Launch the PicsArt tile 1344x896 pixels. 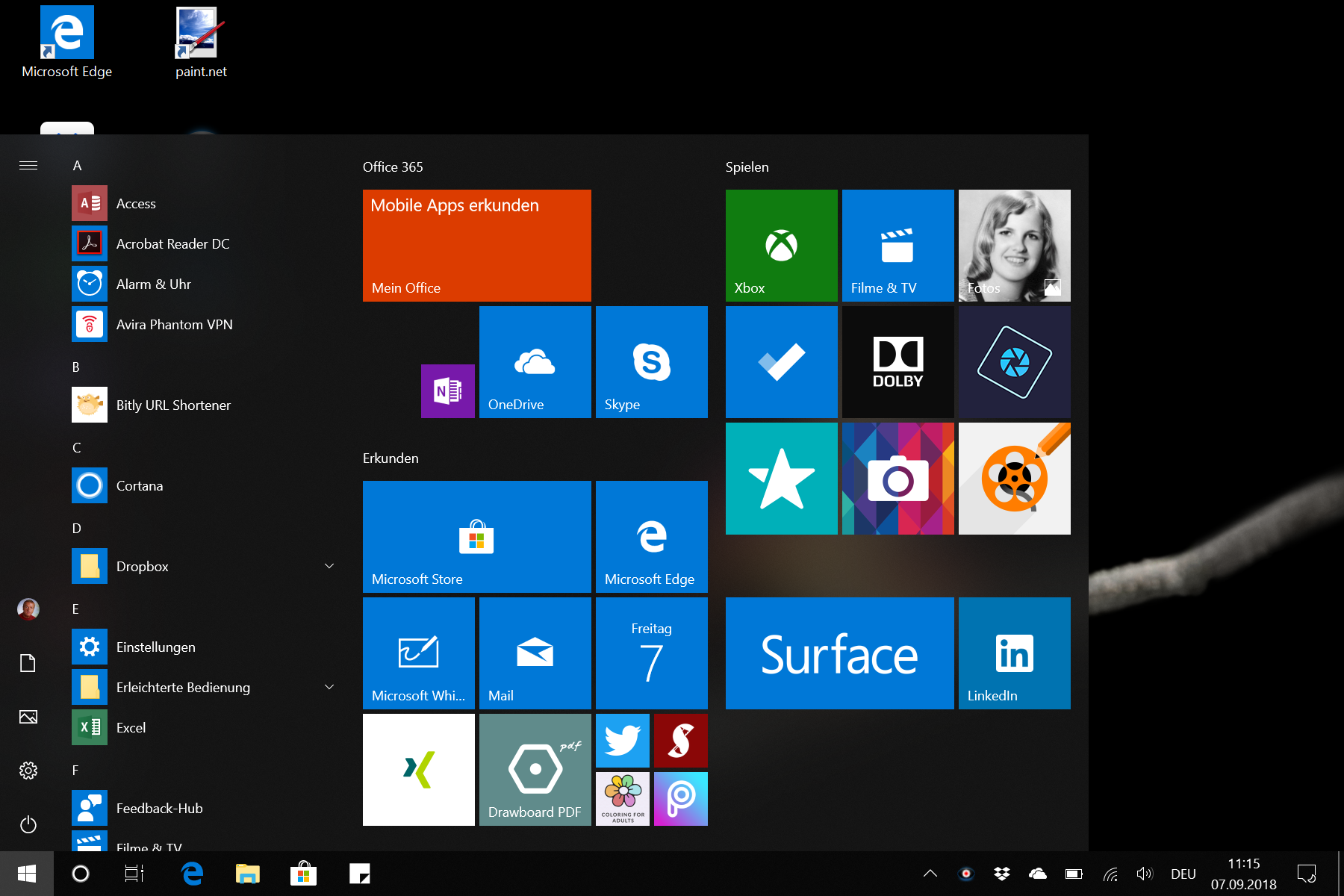point(681,799)
